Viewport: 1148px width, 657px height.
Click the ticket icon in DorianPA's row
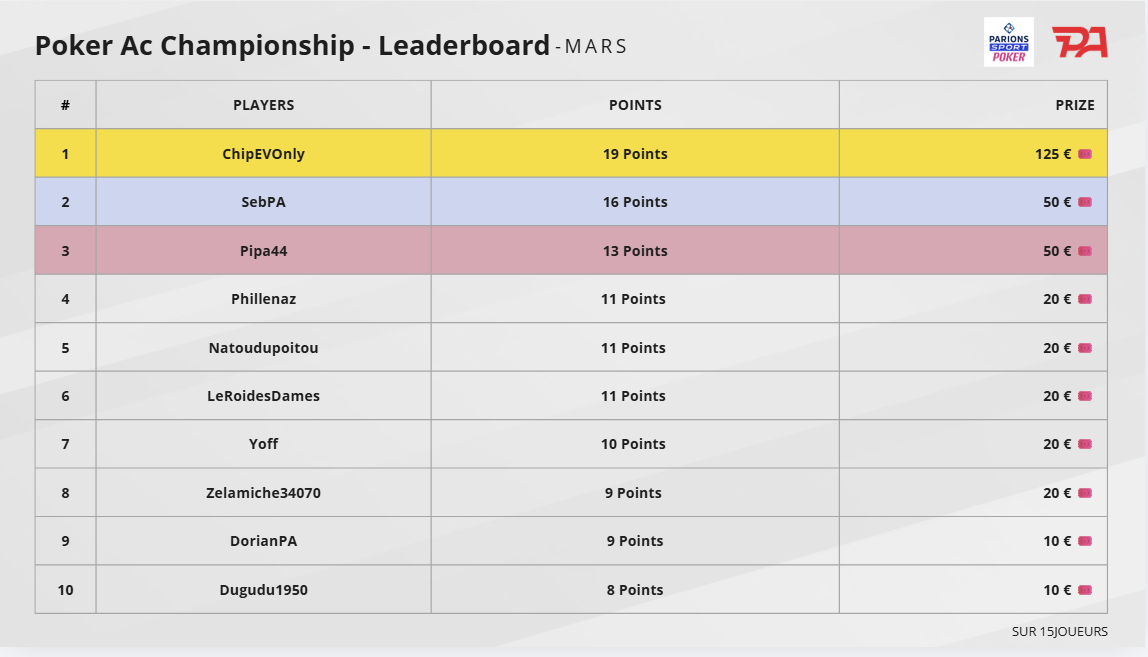point(1085,541)
